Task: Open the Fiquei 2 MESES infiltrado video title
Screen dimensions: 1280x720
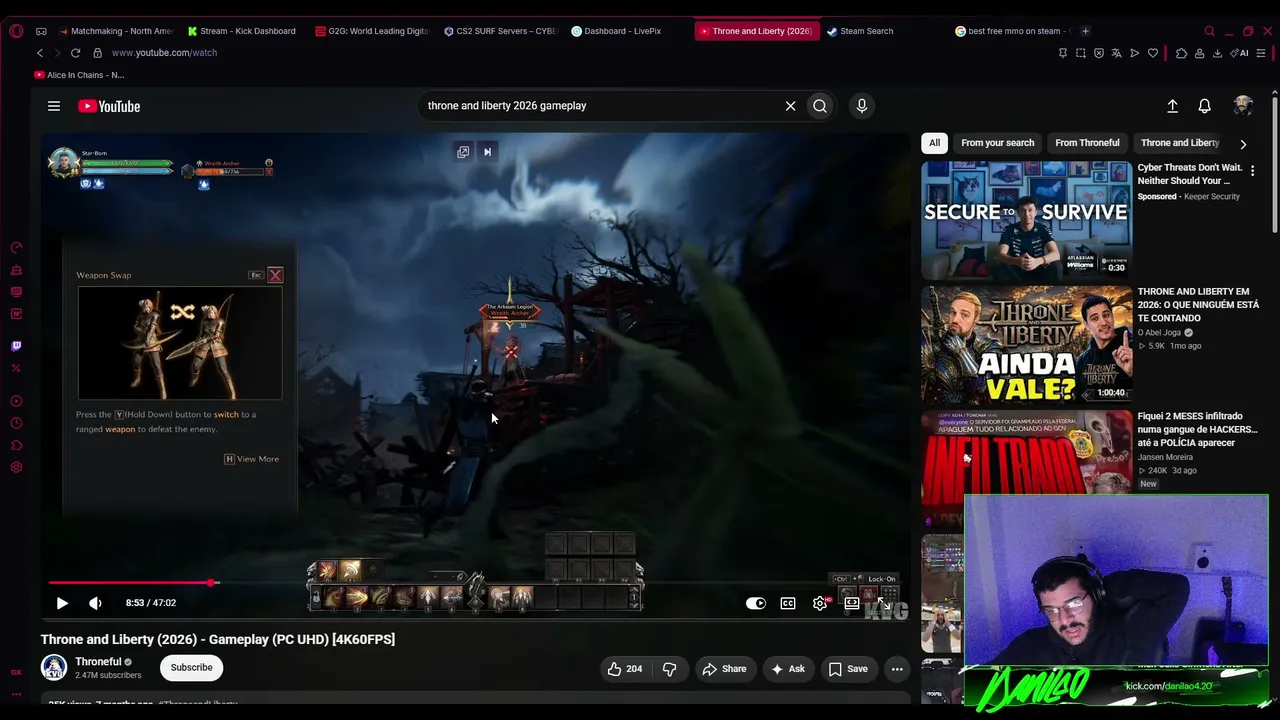Action: pos(1198,429)
